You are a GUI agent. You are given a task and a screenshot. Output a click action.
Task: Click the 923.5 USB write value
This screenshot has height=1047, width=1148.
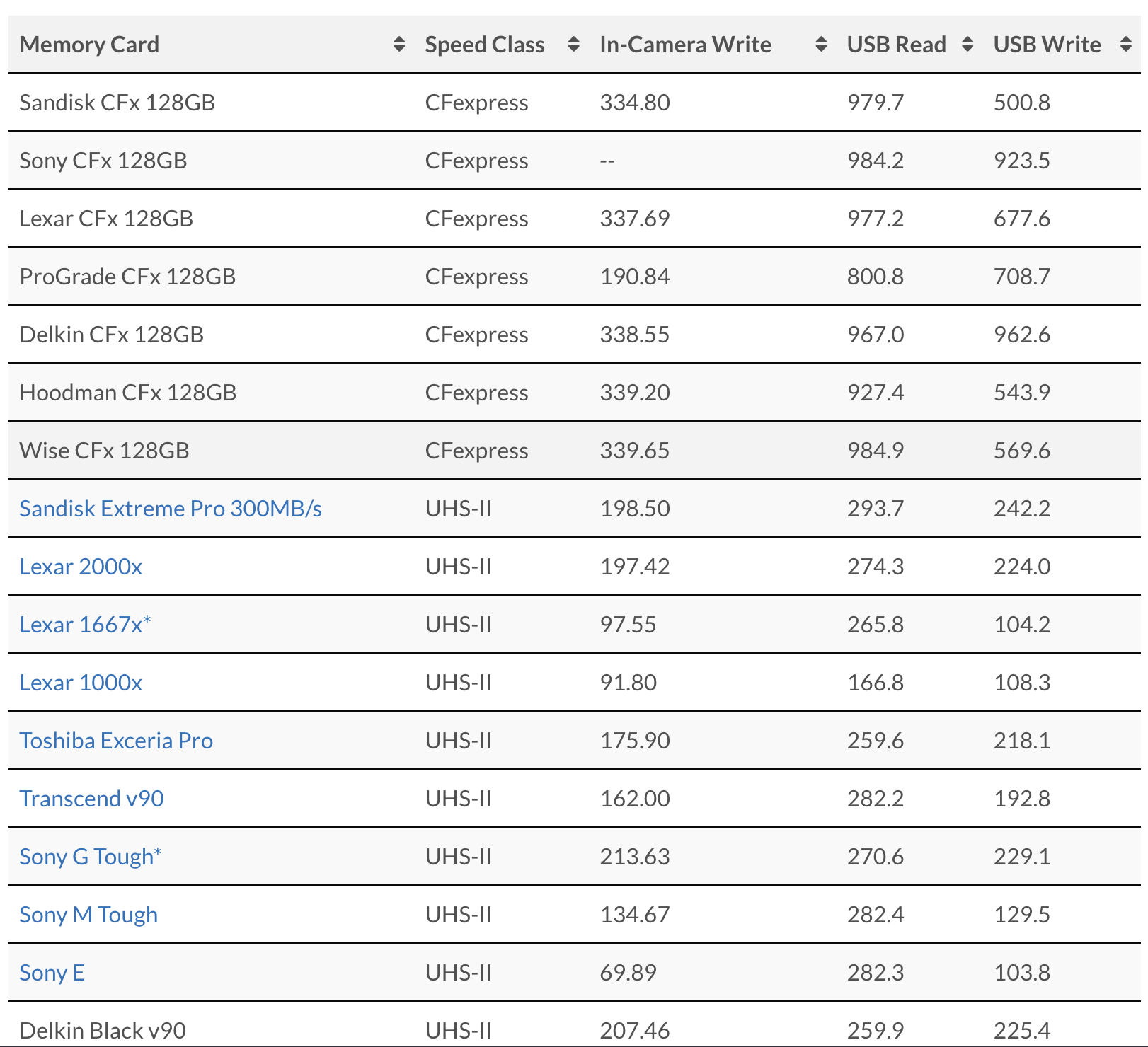tap(1022, 161)
